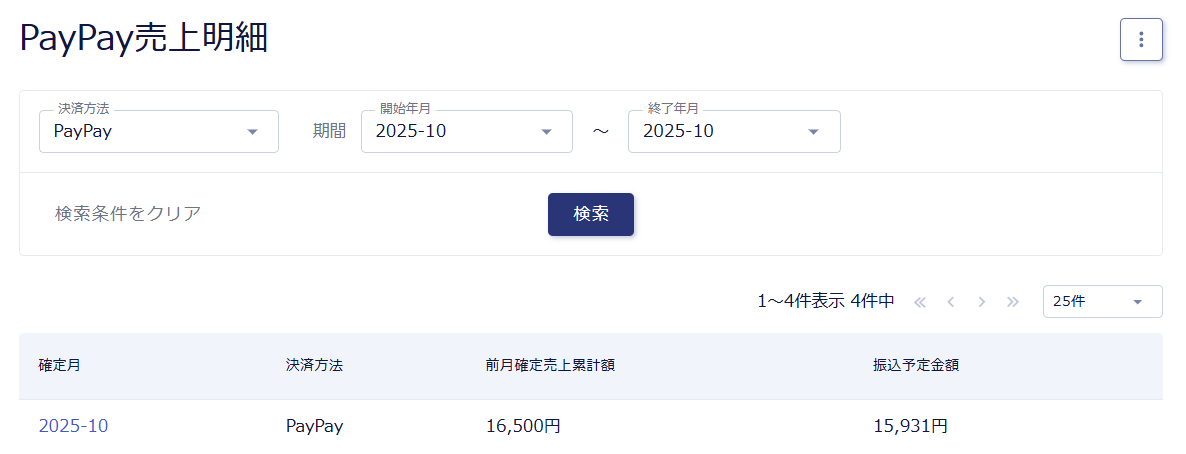
Task: Open the three-dot more options menu
Action: 1141,40
